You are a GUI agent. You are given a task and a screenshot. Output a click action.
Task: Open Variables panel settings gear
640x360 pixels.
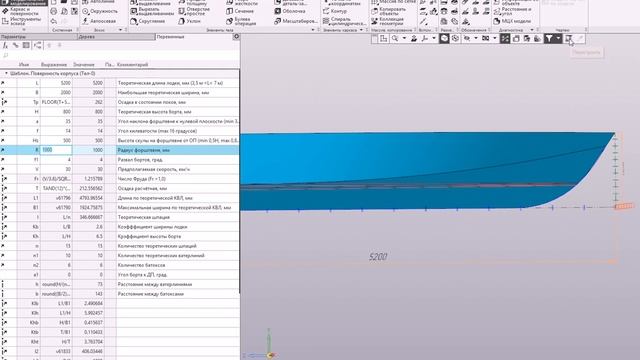(236, 37)
